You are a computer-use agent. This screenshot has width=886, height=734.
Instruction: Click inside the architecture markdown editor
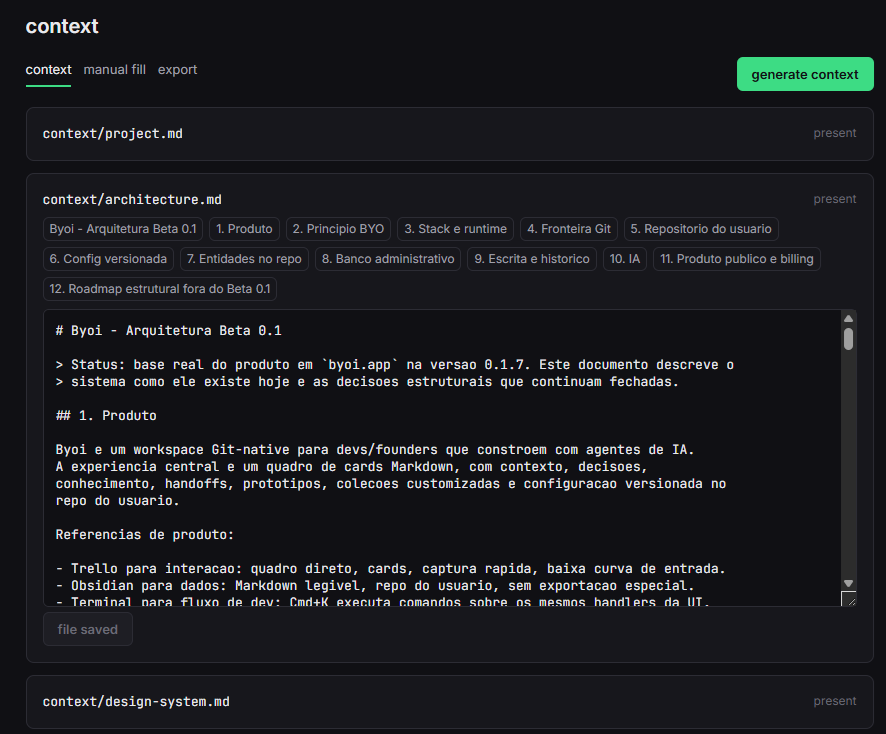[442, 458]
